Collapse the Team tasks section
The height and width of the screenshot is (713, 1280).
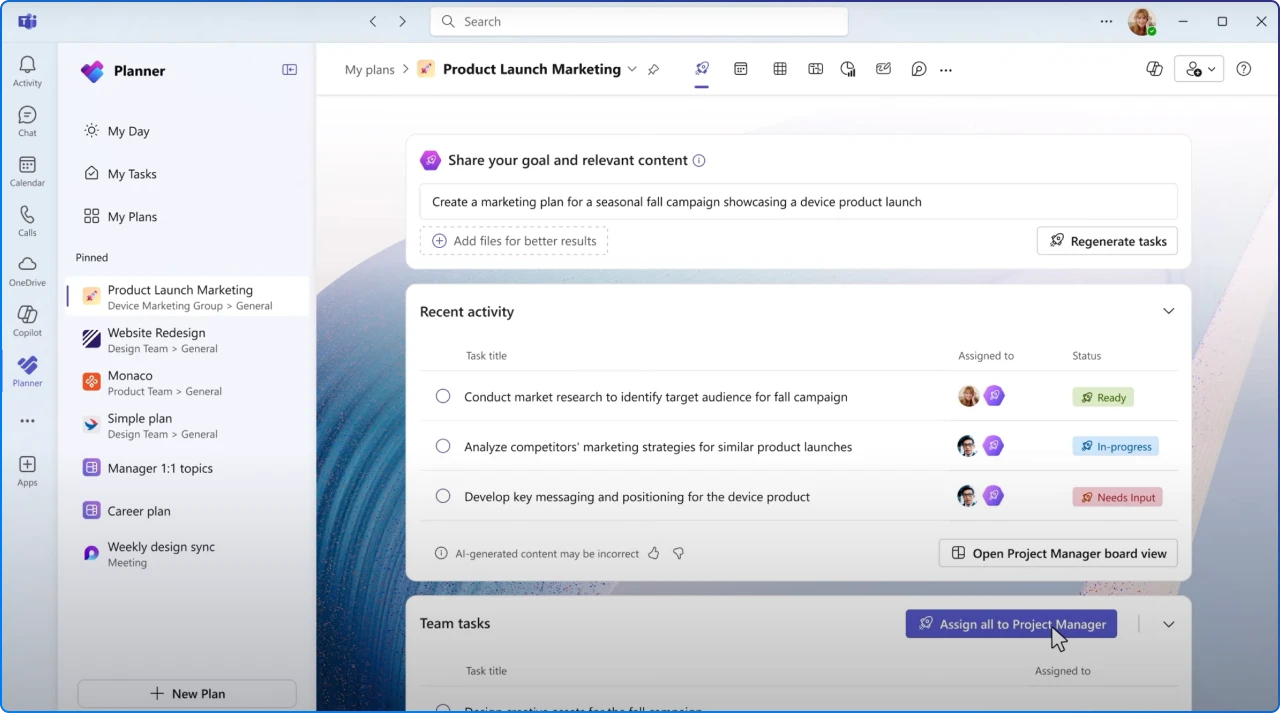click(x=1168, y=624)
